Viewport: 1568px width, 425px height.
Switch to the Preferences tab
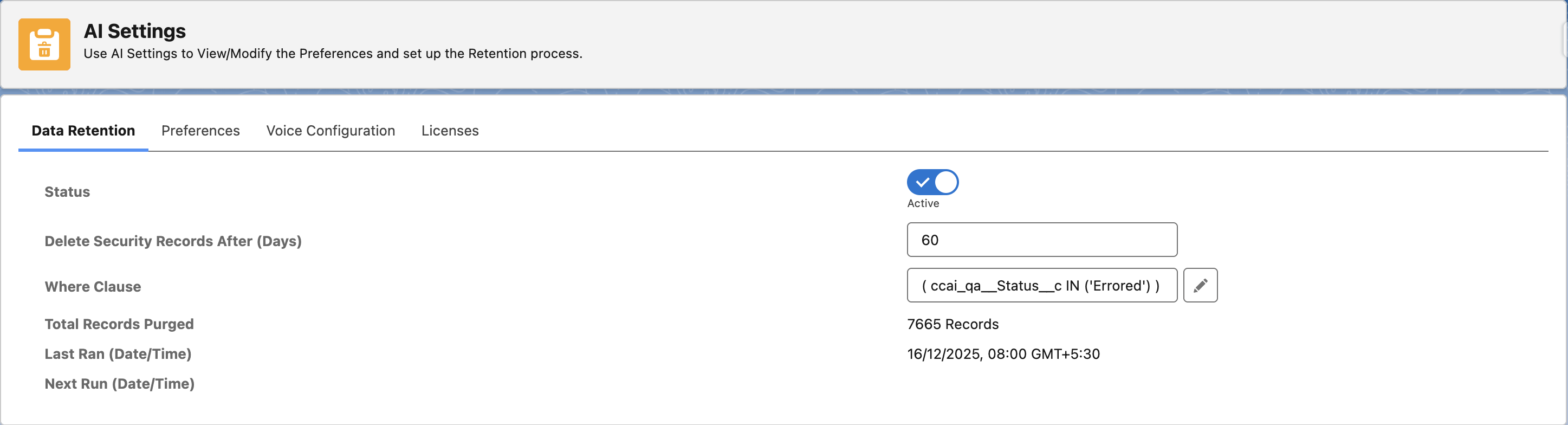200,131
